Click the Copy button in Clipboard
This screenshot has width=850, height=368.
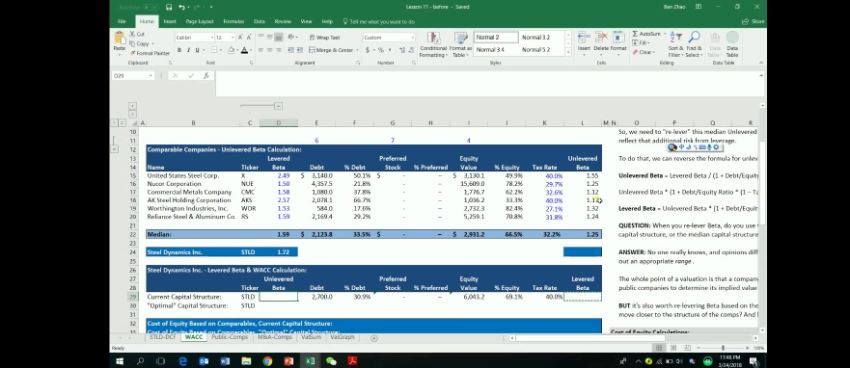pyautogui.click(x=140, y=43)
